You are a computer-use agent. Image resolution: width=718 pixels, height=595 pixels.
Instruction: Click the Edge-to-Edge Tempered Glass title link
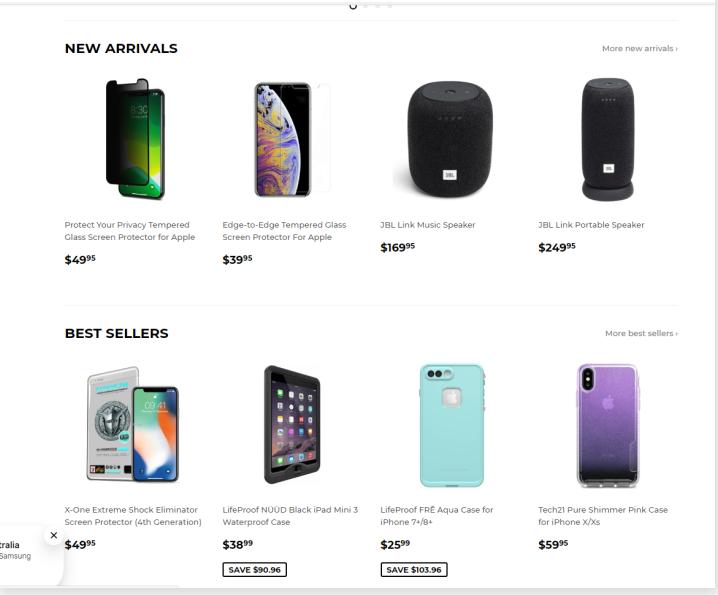(x=284, y=231)
